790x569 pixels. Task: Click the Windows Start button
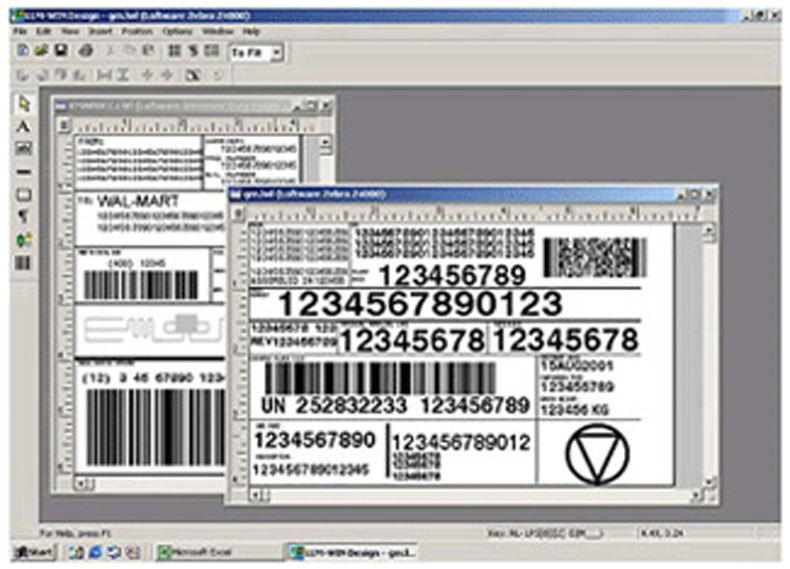point(32,552)
